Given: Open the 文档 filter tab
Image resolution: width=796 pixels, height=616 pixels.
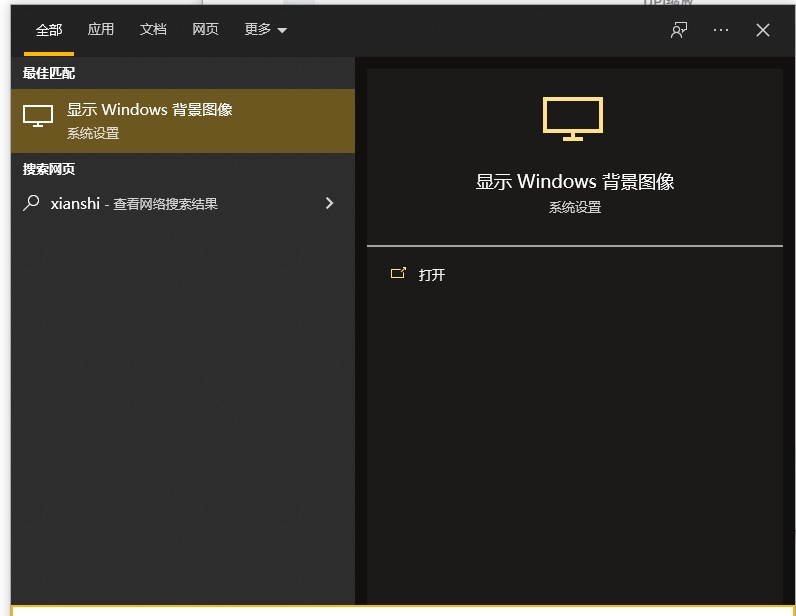Looking at the screenshot, I should tap(153, 29).
